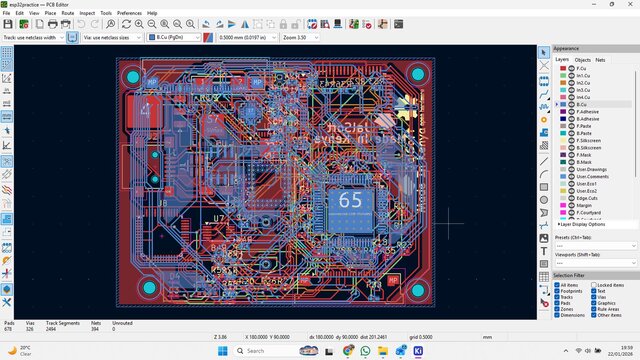Open WhatsApp from the taskbar
640x360 pixels.
365,351
